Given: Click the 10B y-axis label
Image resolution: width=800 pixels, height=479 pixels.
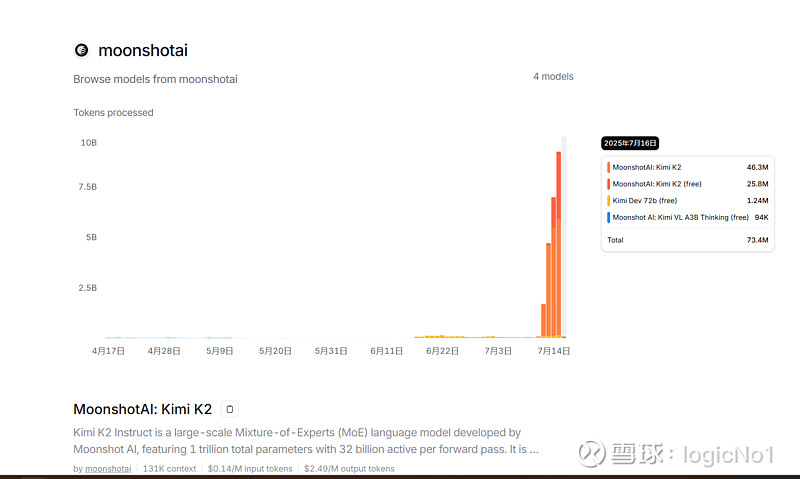Looking at the screenshot, I should click(89, 143).
